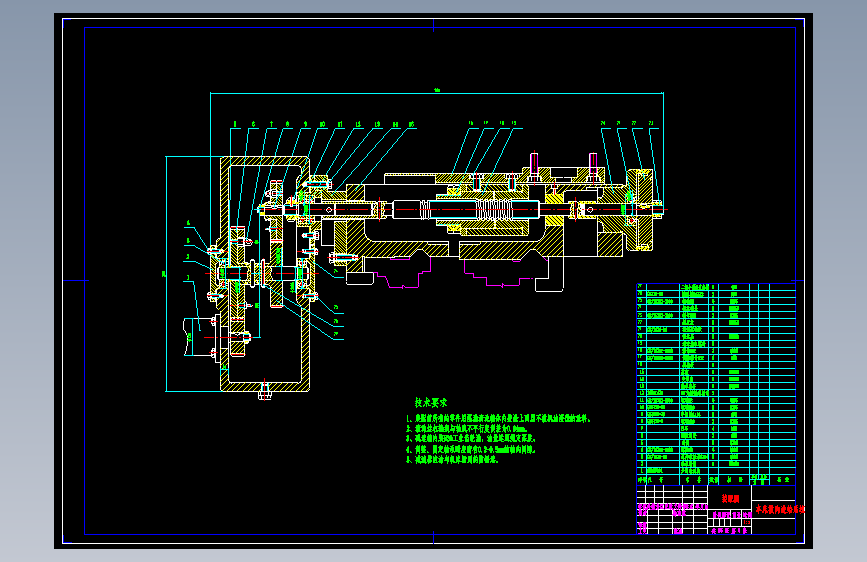Select technical requirement line numbered 2

467,429
